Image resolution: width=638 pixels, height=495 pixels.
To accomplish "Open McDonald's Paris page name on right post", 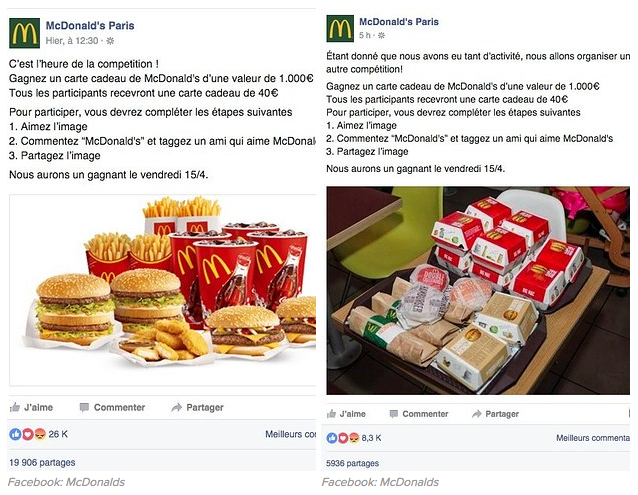I will 399,22.
